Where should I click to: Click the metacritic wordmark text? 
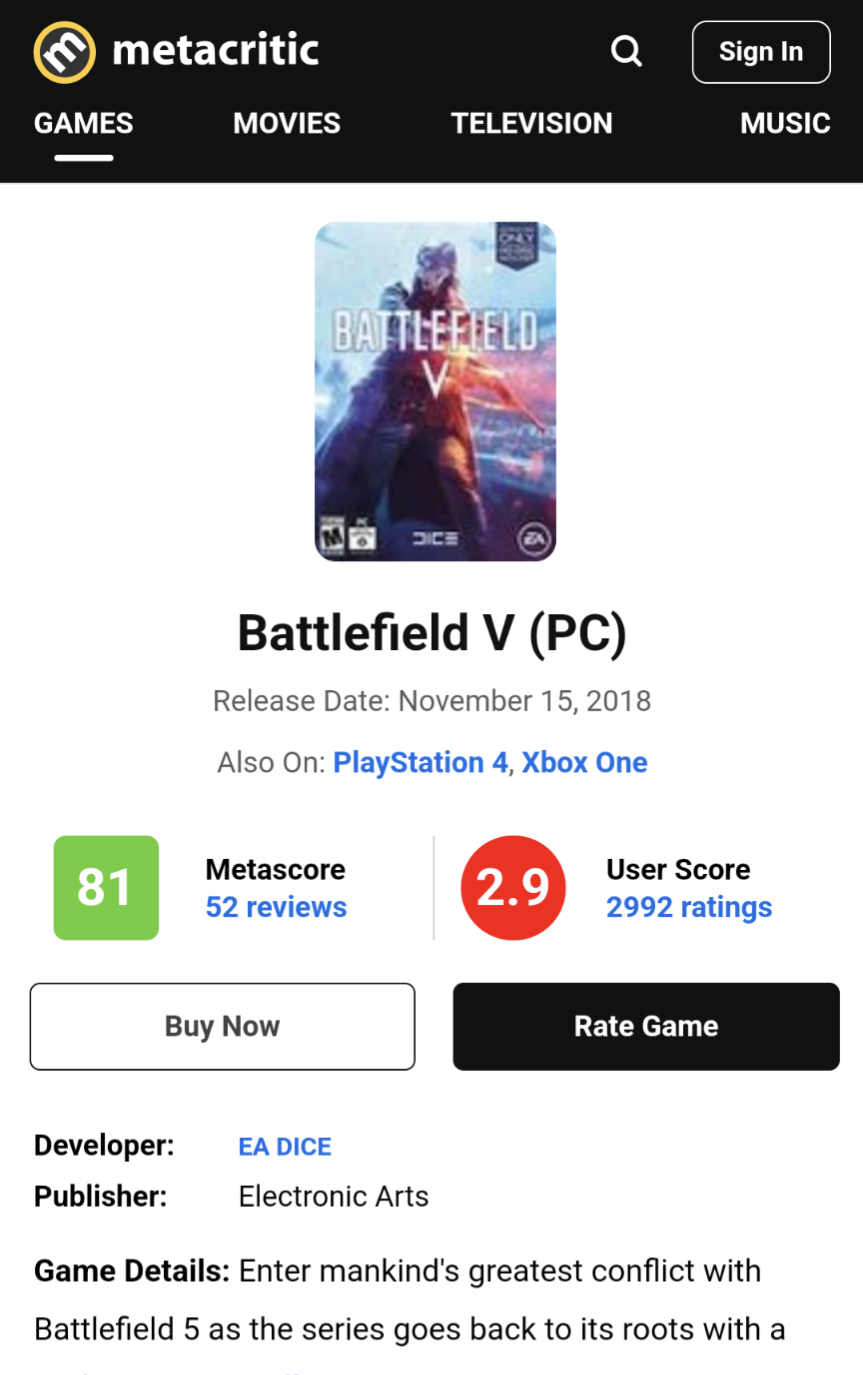[216, 50]
